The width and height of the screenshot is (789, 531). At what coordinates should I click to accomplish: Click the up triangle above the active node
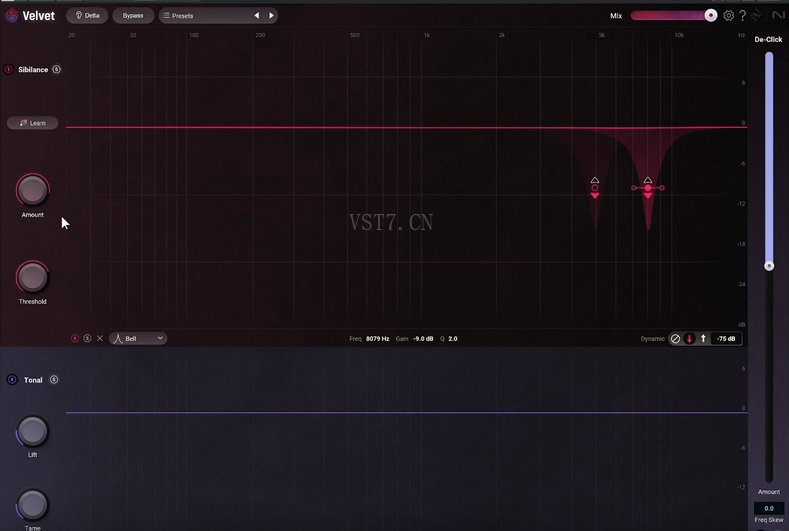pos(648,180)
